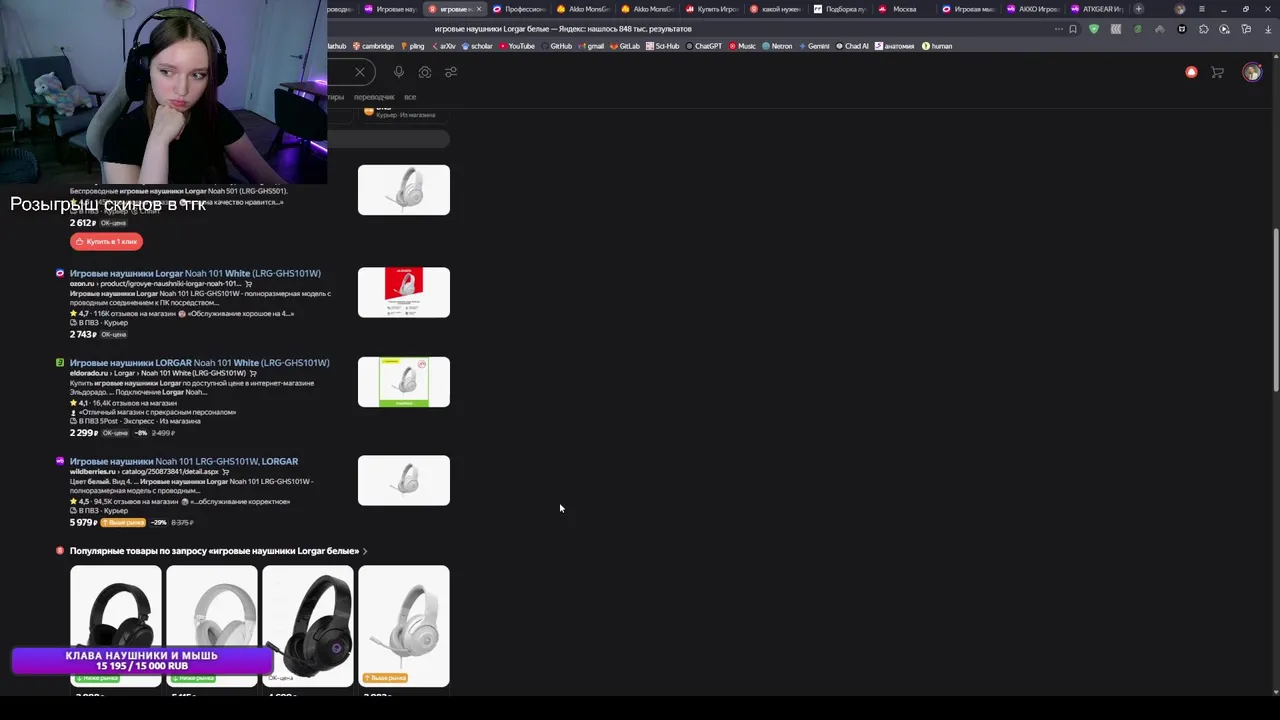
Task: Click the Wildberries favicon next to the result
Action: coord(60,461)
